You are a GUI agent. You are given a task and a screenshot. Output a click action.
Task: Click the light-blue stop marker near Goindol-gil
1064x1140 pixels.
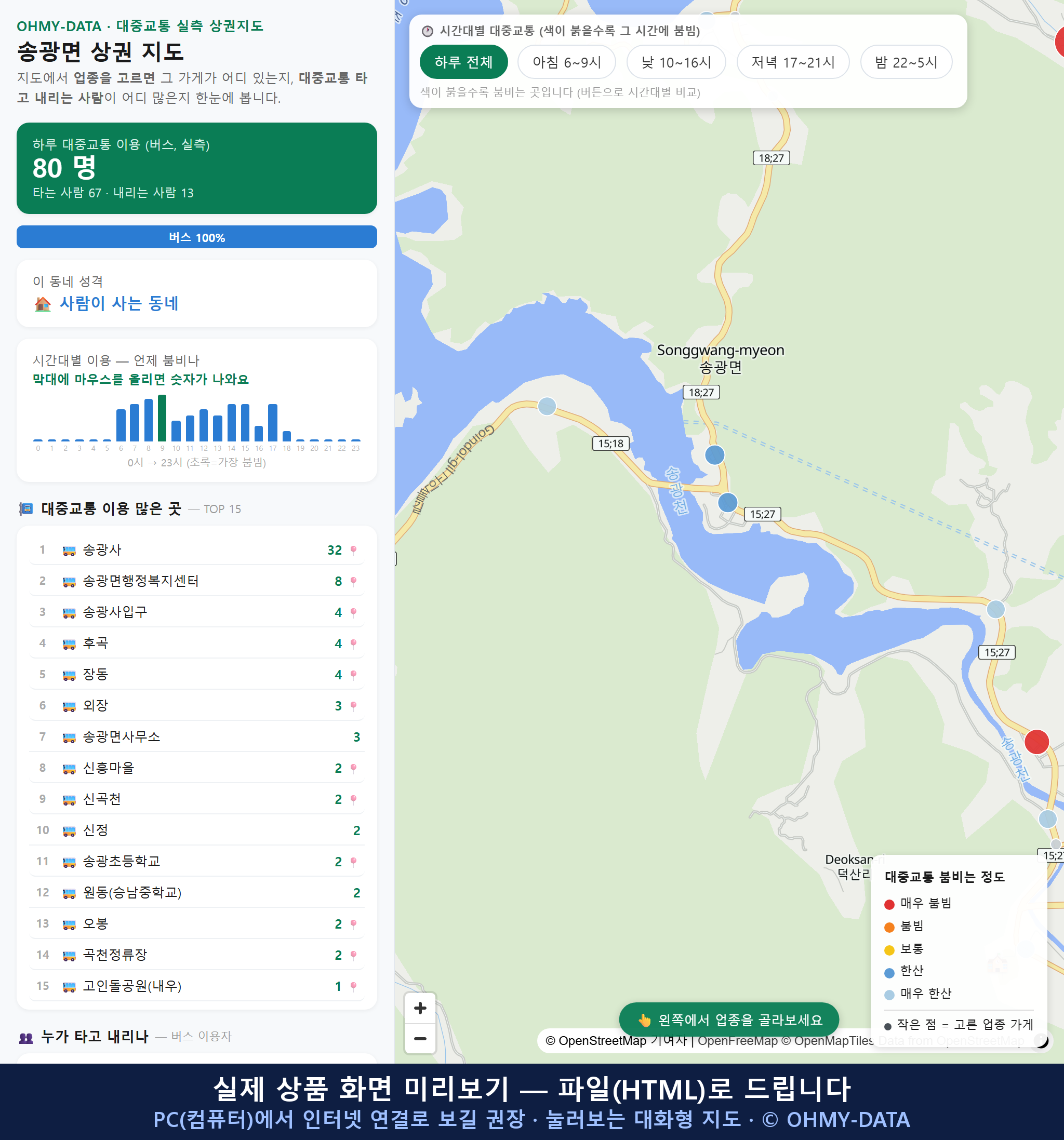click(x=547, y=406)
